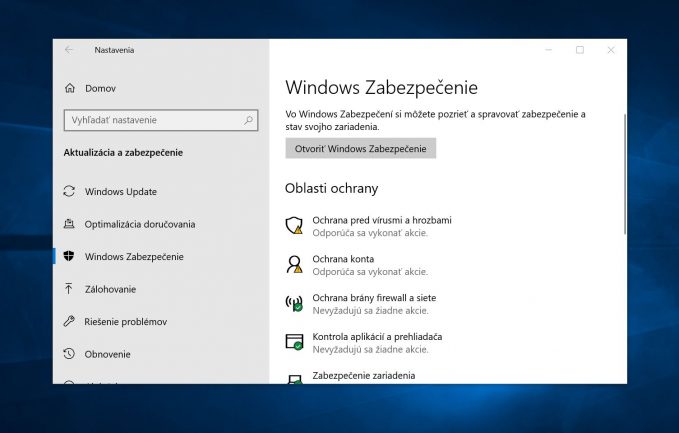The width and height of the screenshot is (679, 433).
Task: Click the Zabezpečenie zariadenia device icon
Action: pos(295,379)
